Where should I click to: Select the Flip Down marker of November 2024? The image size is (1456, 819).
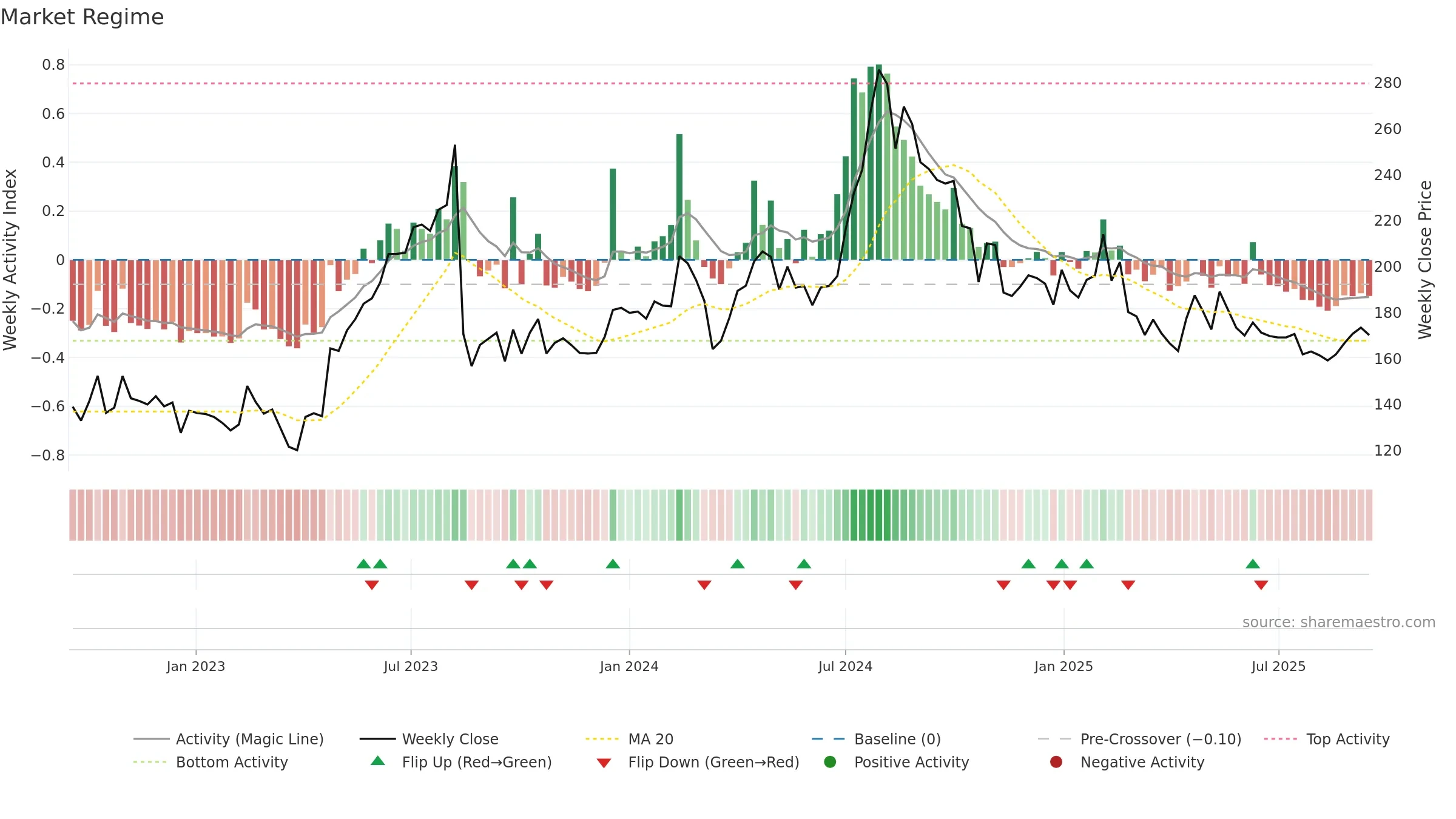pos(1003,585)
